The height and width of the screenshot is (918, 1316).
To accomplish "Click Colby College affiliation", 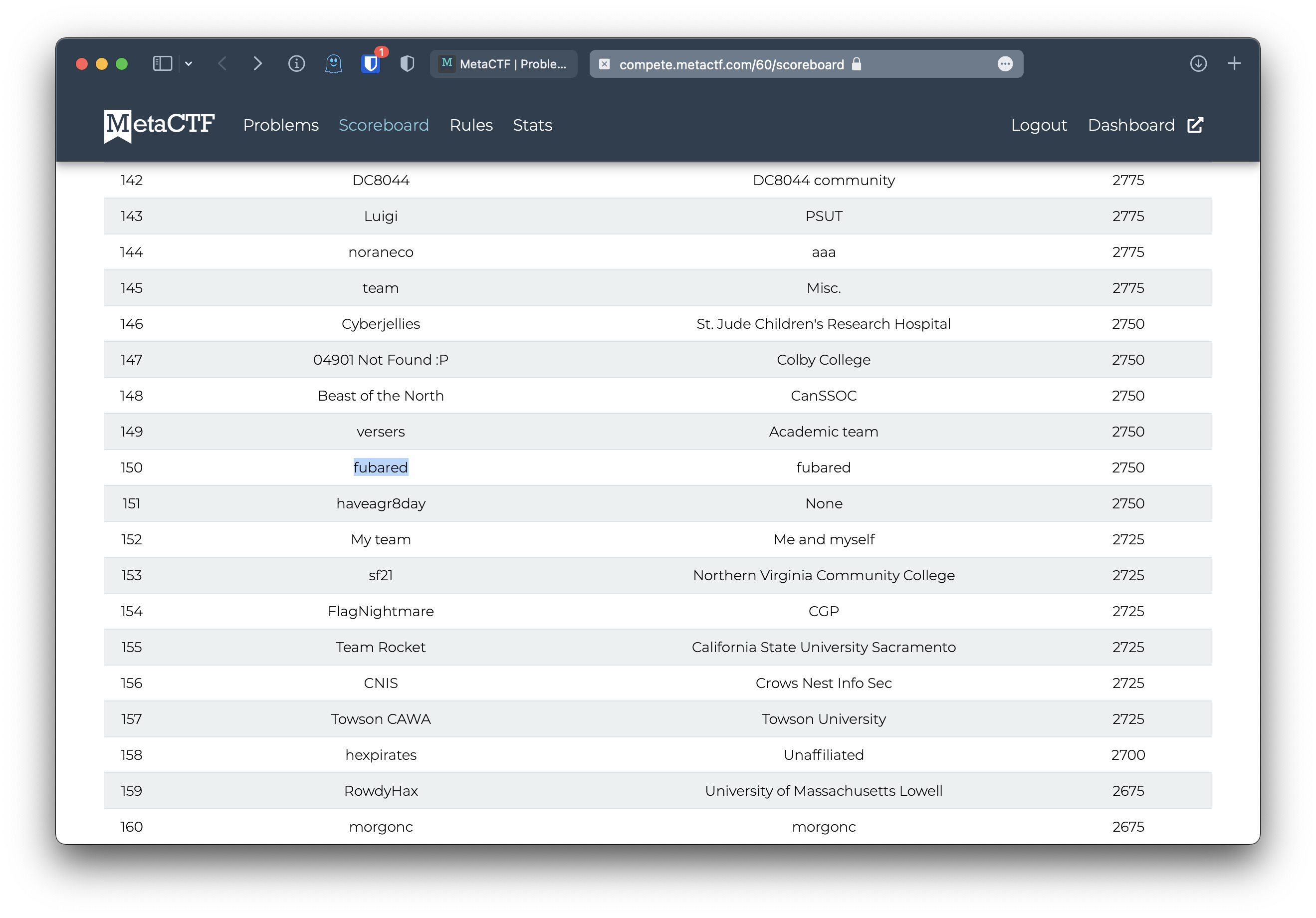I will (823, 360).
